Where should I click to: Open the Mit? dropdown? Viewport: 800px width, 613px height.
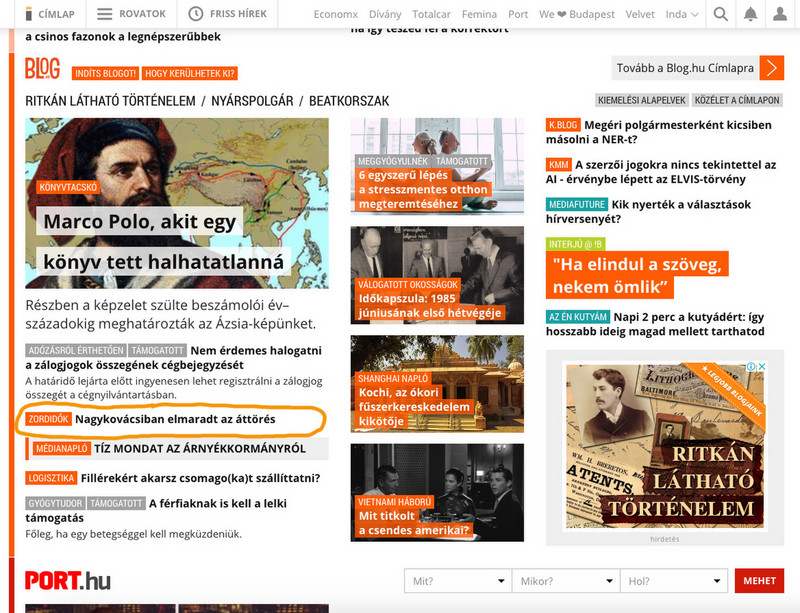coord(458,581)
